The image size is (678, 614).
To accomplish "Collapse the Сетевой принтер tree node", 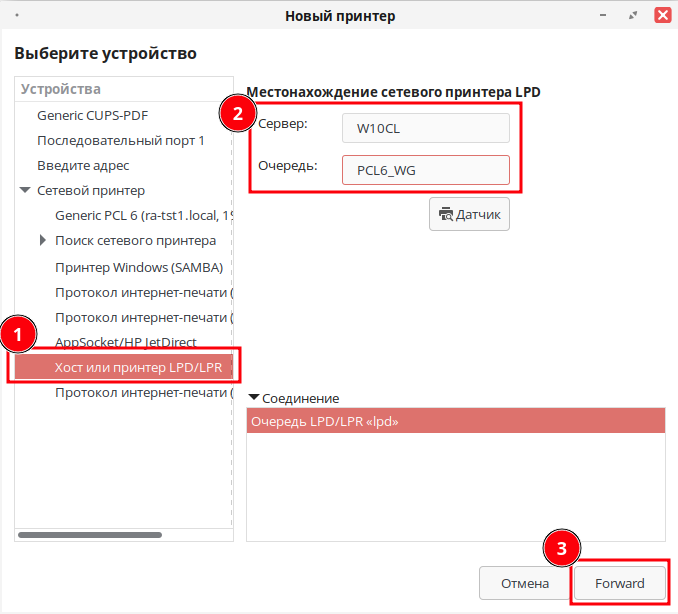I will tap(25, 190).
